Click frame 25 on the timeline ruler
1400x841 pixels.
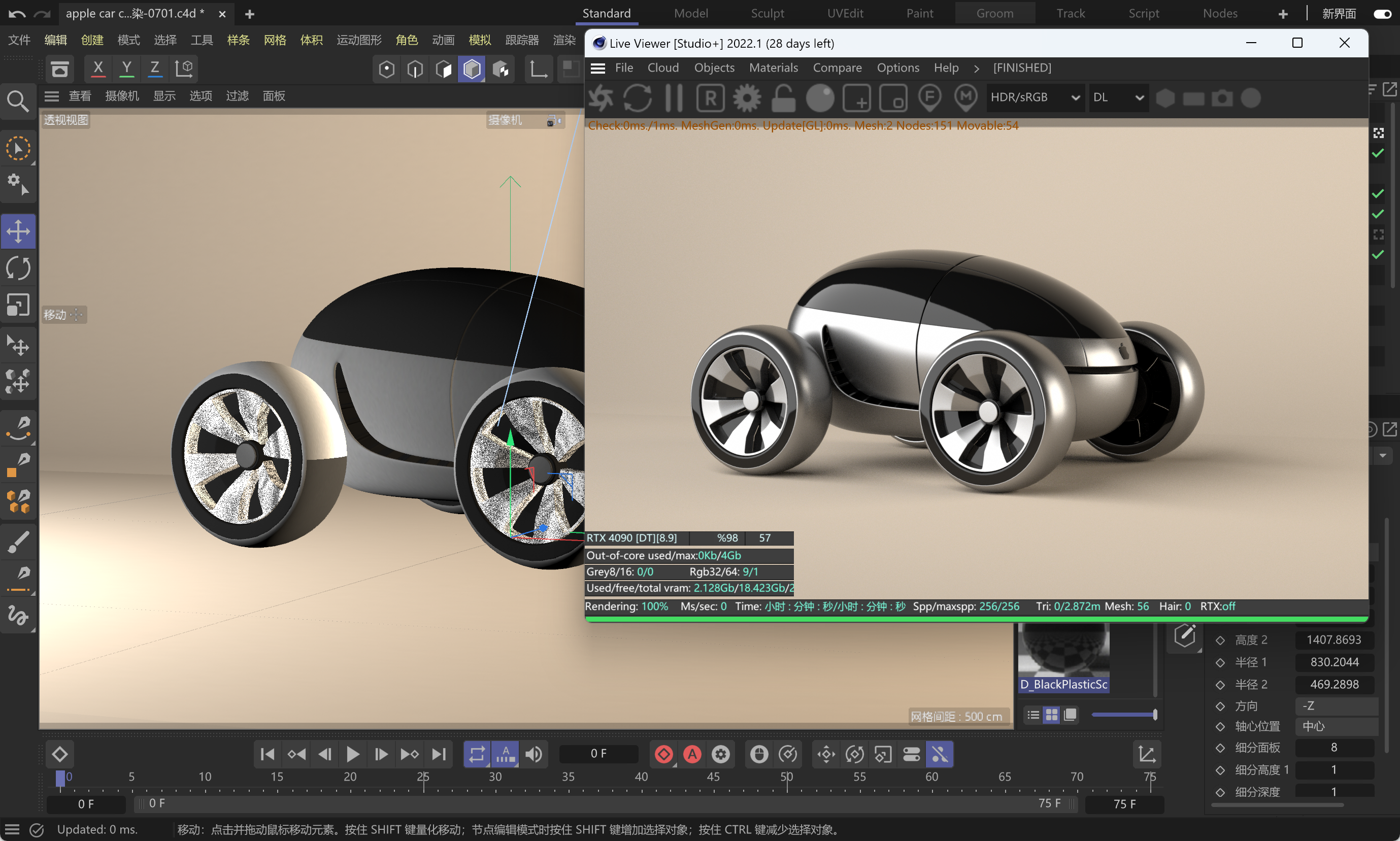coord(423,777)
